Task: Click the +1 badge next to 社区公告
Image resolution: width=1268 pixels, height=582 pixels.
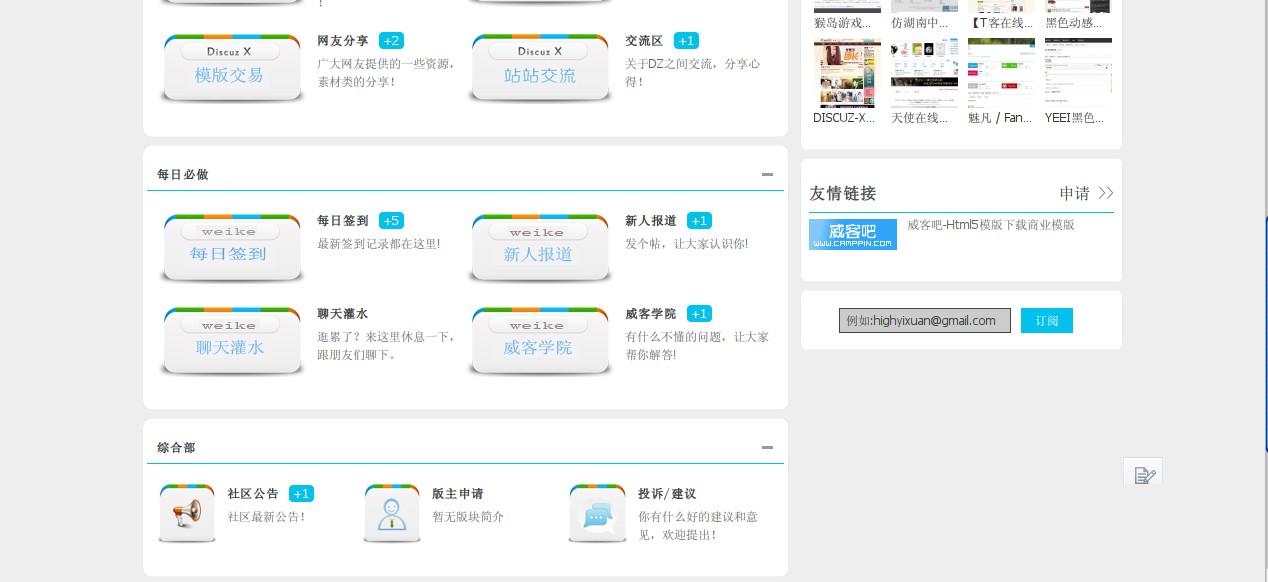Action: [x=301, y=494]
